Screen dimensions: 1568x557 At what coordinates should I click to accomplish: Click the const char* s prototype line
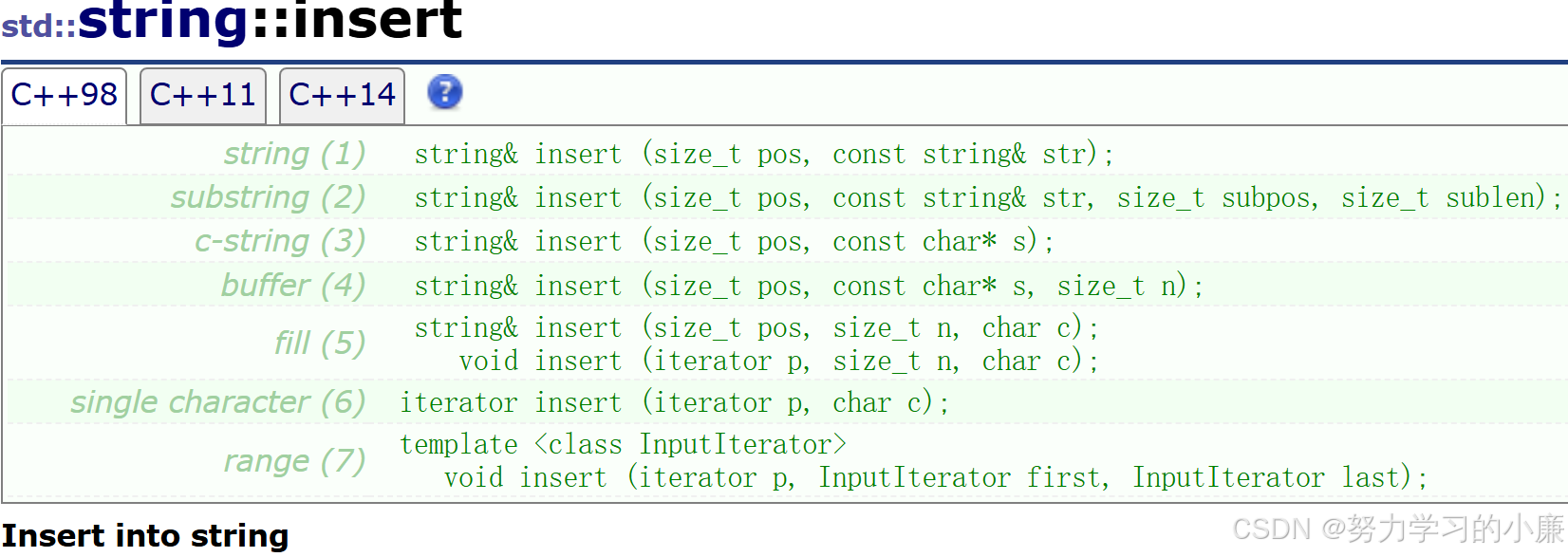coord(734,241)
